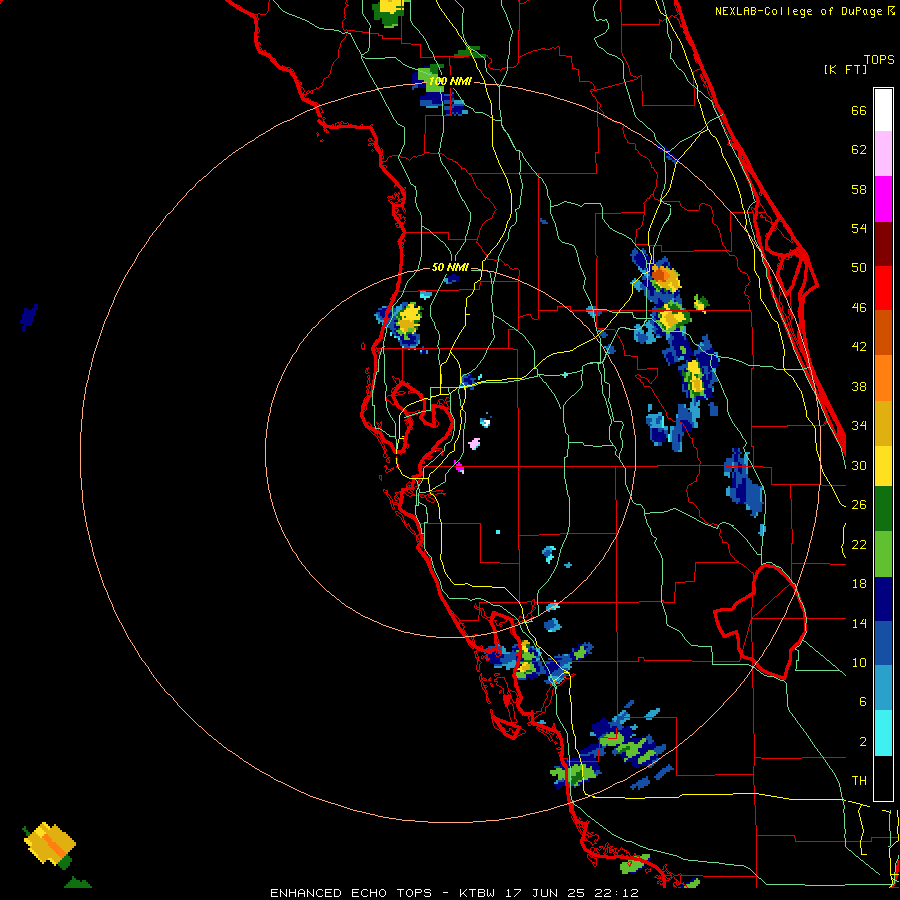Select the 30 value on the legend
Screen dimensions: 900x900
click(859, 465)
